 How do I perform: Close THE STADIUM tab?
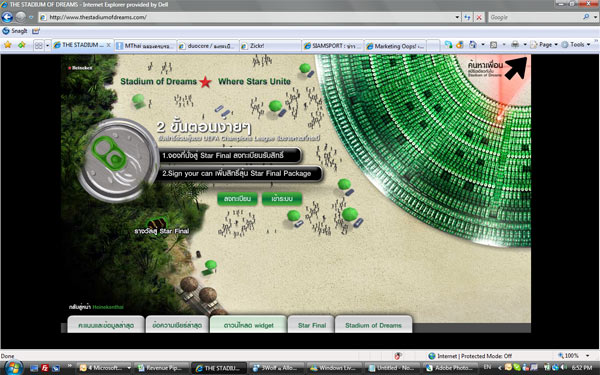click(x=109, y=45)
